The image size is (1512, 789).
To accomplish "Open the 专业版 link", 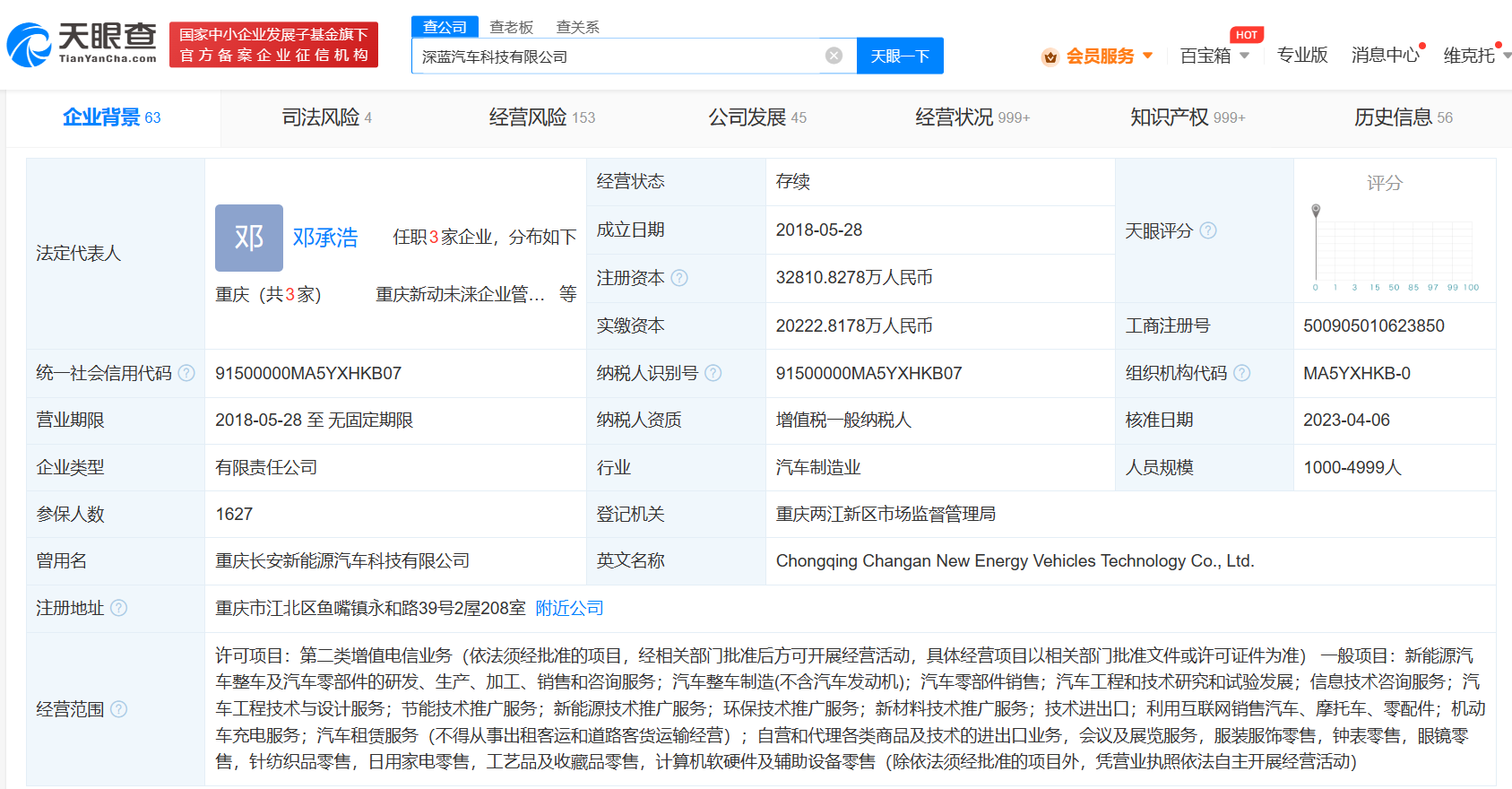I will (1302, 56).
